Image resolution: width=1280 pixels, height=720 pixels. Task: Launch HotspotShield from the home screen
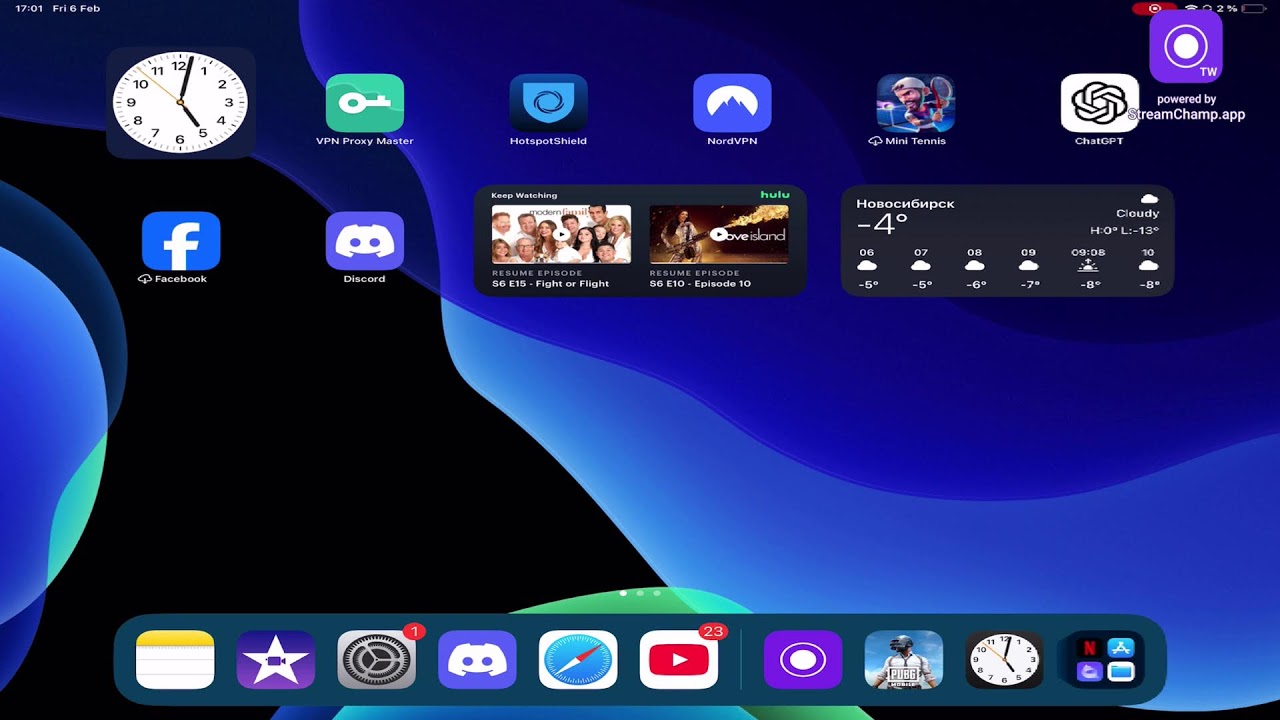(548, 103)
